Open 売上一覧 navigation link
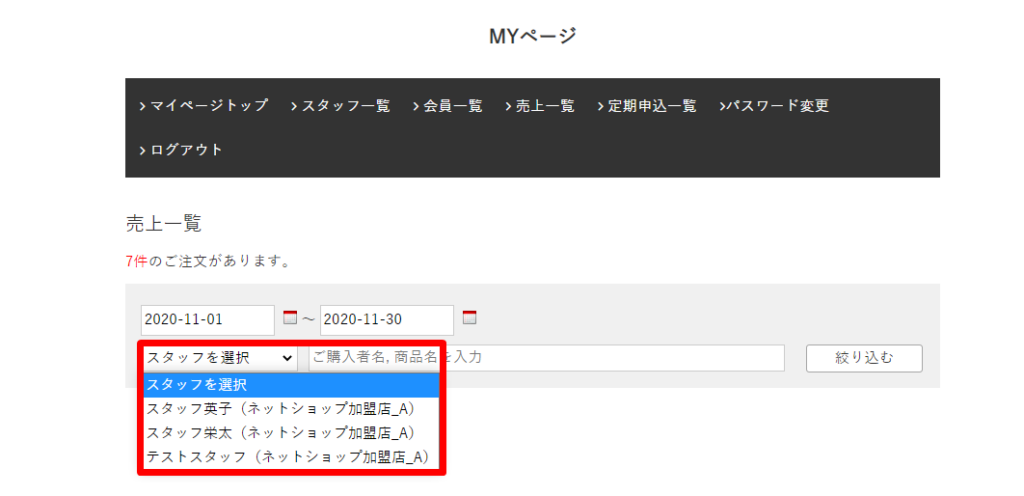1024x496 pixels. pyautogui.click(x=540, y=106)
